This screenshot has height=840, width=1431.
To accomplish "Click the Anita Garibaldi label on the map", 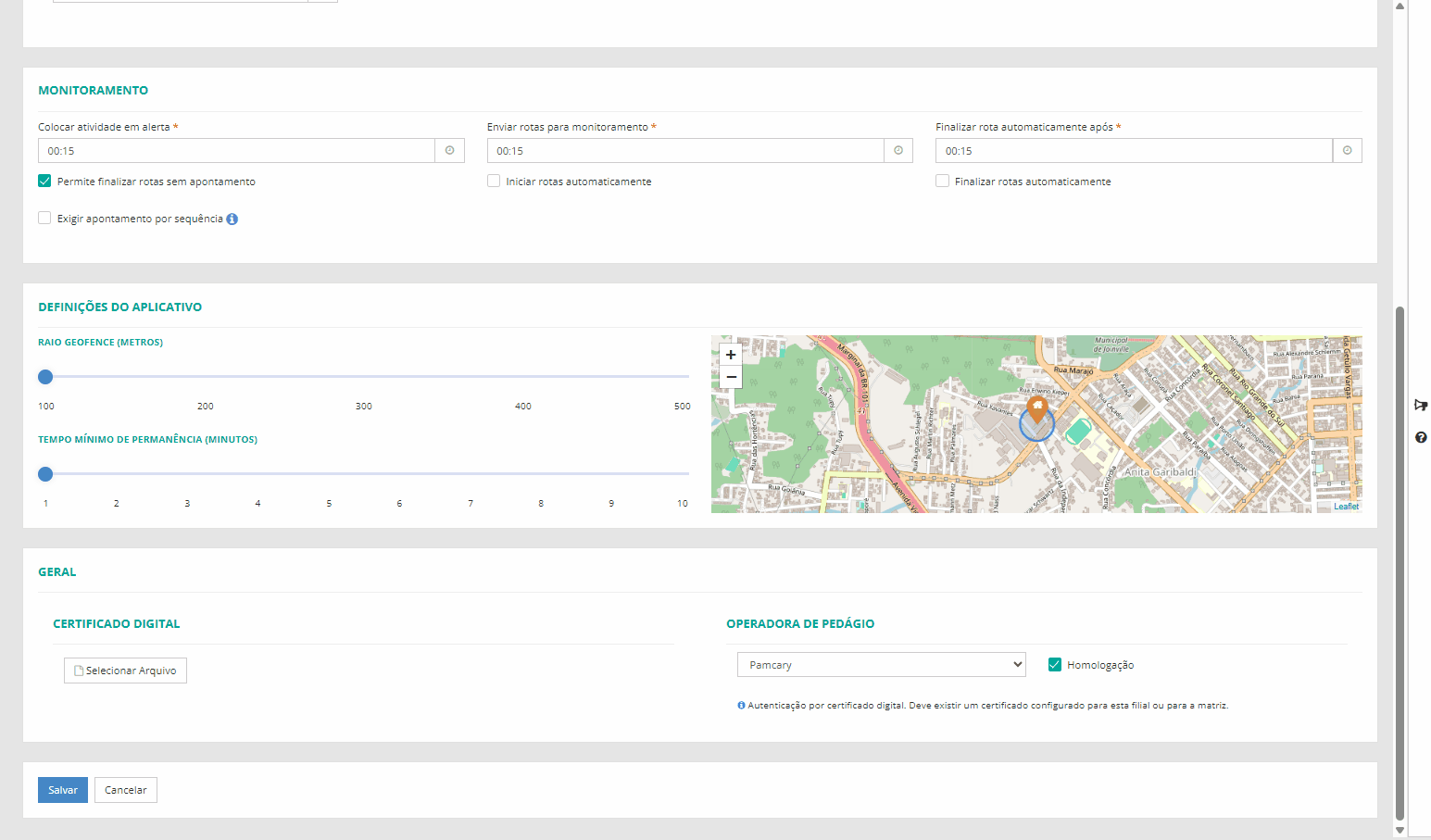I will [1161, 472].
